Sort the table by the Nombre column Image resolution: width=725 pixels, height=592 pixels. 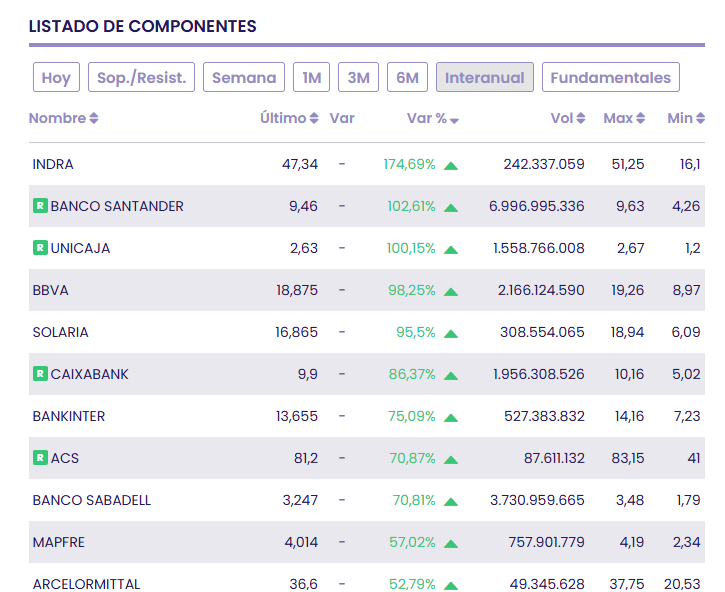pos(63,118)
